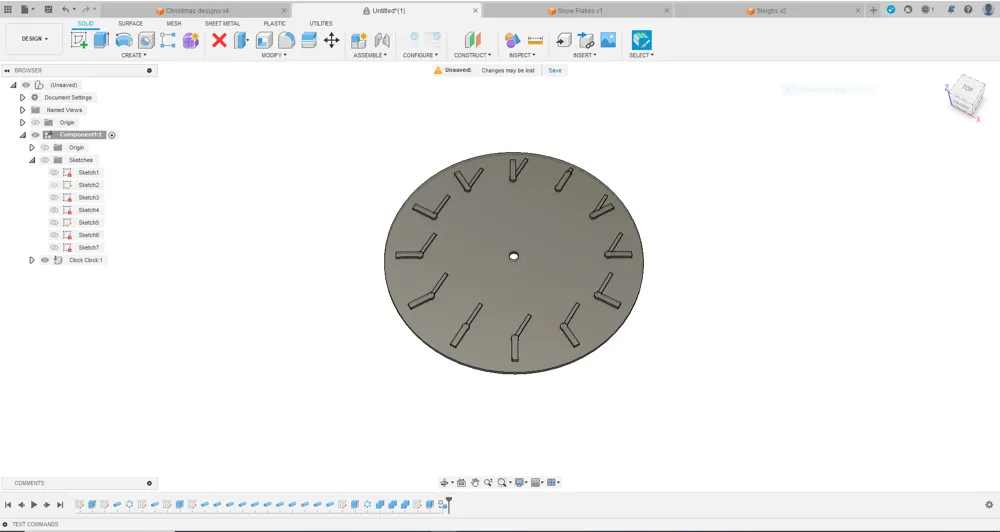Select the Move/Copy arrows tool
1000x532 pixels.
pyautogui.click(x=331, y=40)
